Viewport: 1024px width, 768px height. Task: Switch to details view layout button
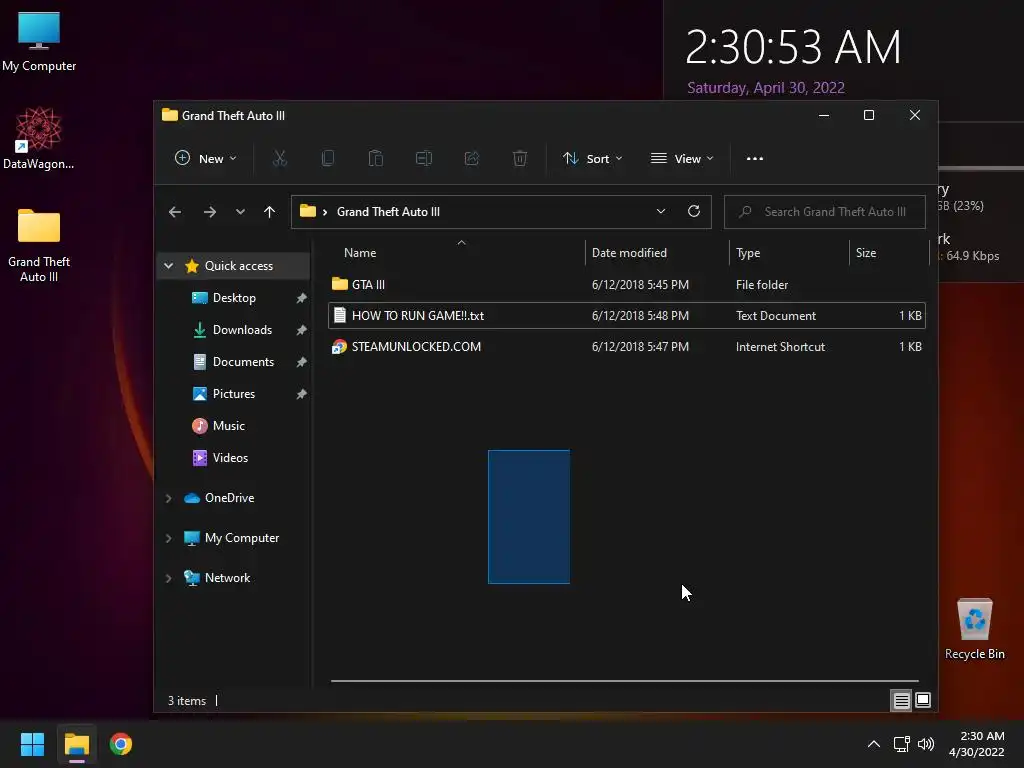[901, 701]
